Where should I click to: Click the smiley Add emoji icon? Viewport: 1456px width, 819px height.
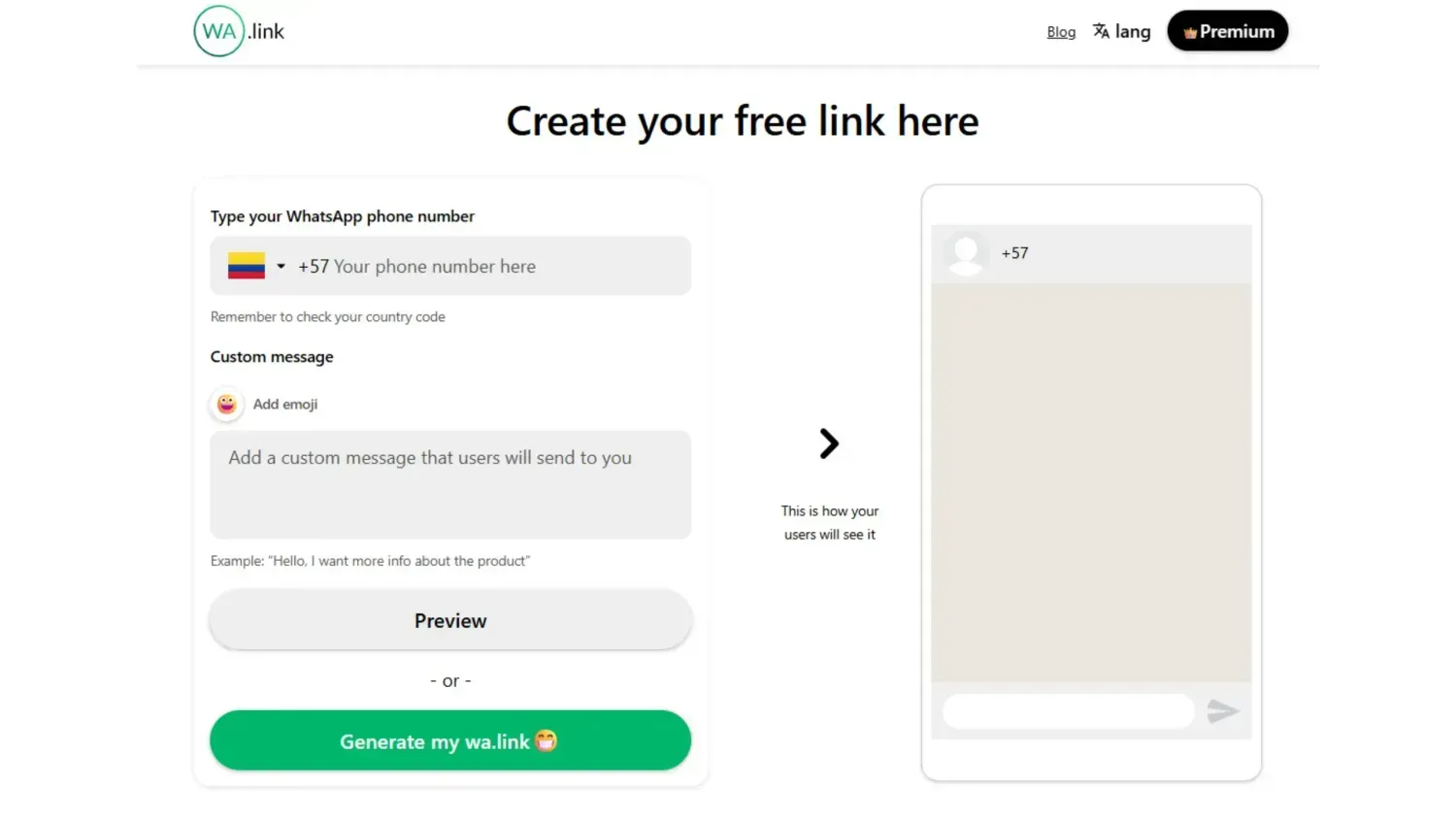(x=227, y=404)
